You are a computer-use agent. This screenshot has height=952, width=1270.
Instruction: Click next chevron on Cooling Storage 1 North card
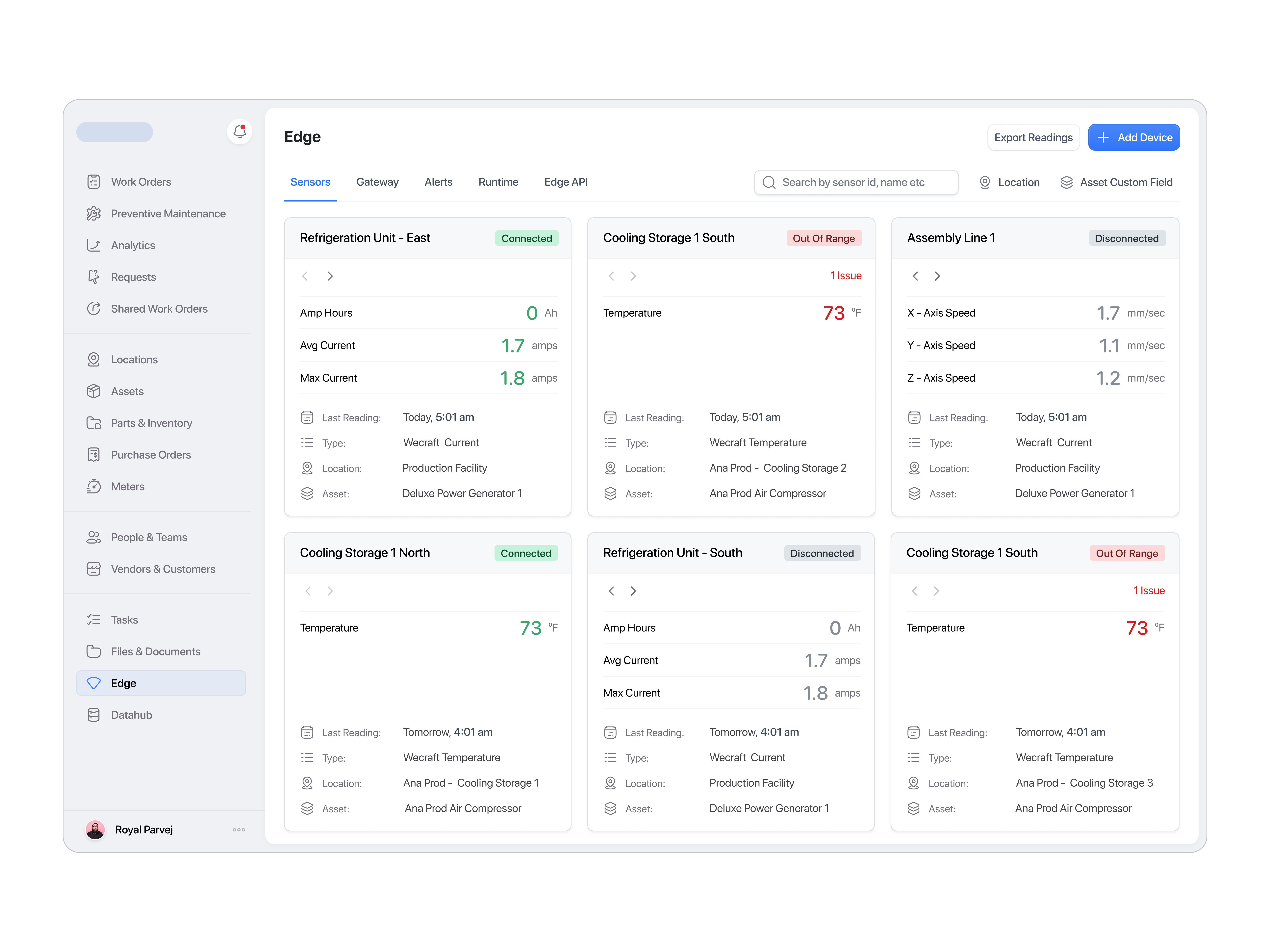[x=330, y=591]
